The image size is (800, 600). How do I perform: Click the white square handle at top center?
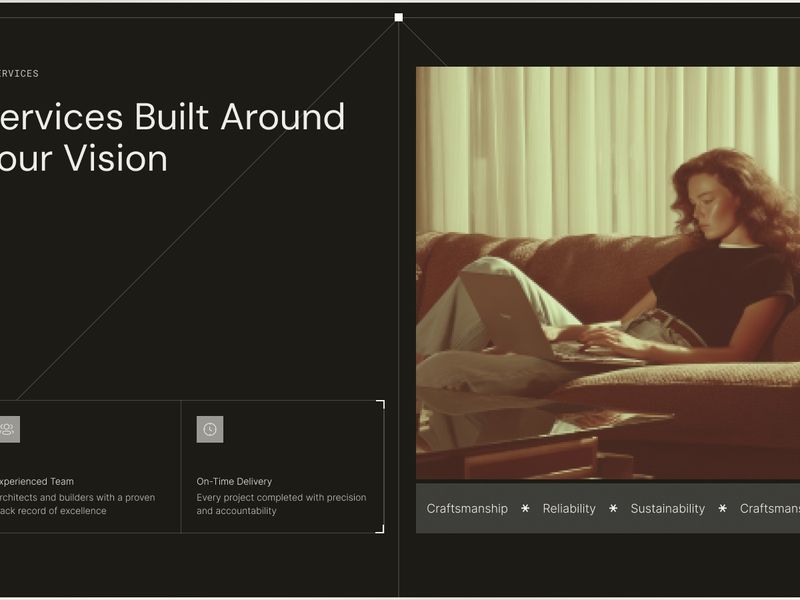(x=398, y=17)
